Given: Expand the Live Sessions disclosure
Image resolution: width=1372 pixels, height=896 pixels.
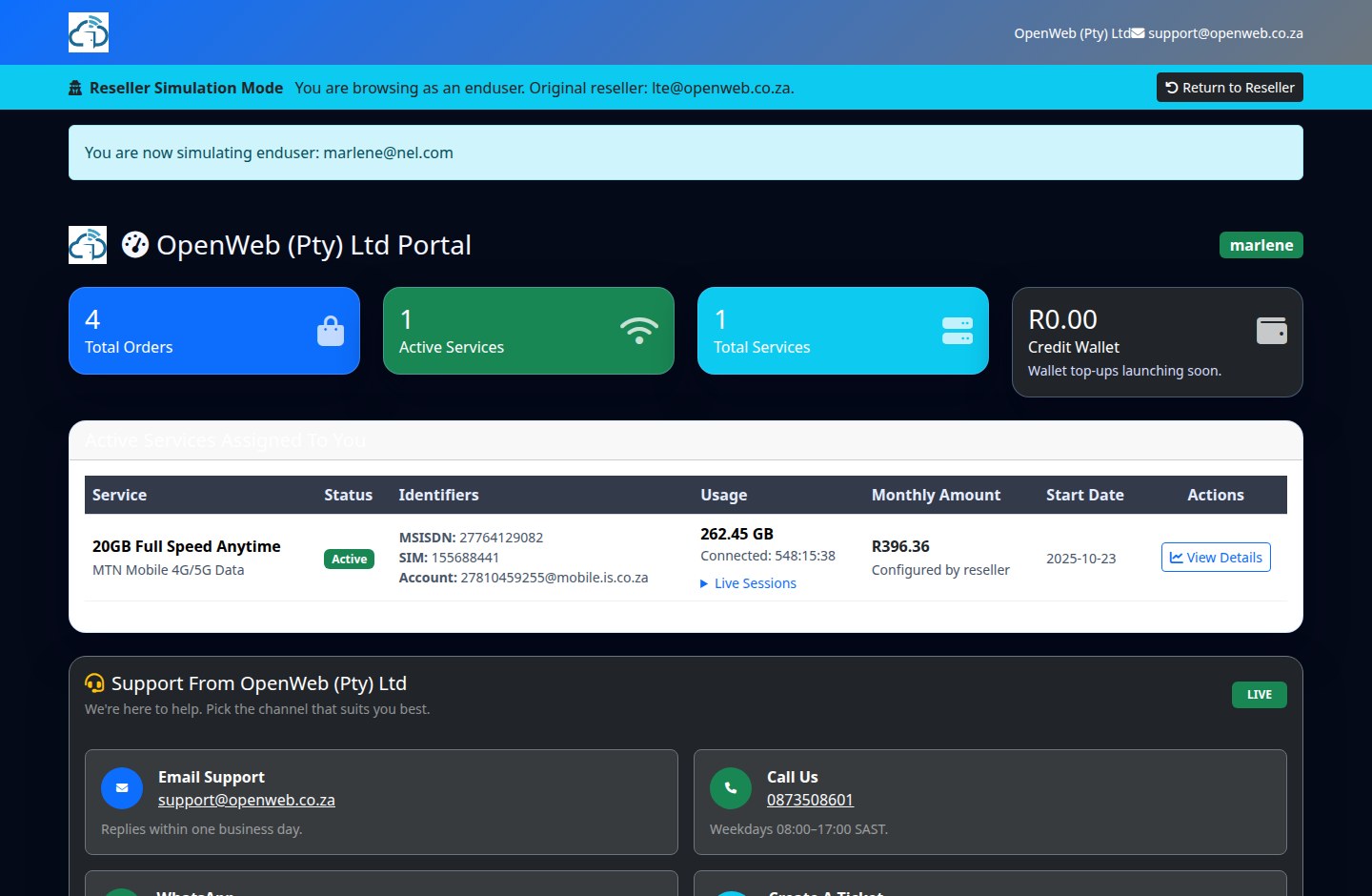Looking at the screenshot, I should pos(749,583).
